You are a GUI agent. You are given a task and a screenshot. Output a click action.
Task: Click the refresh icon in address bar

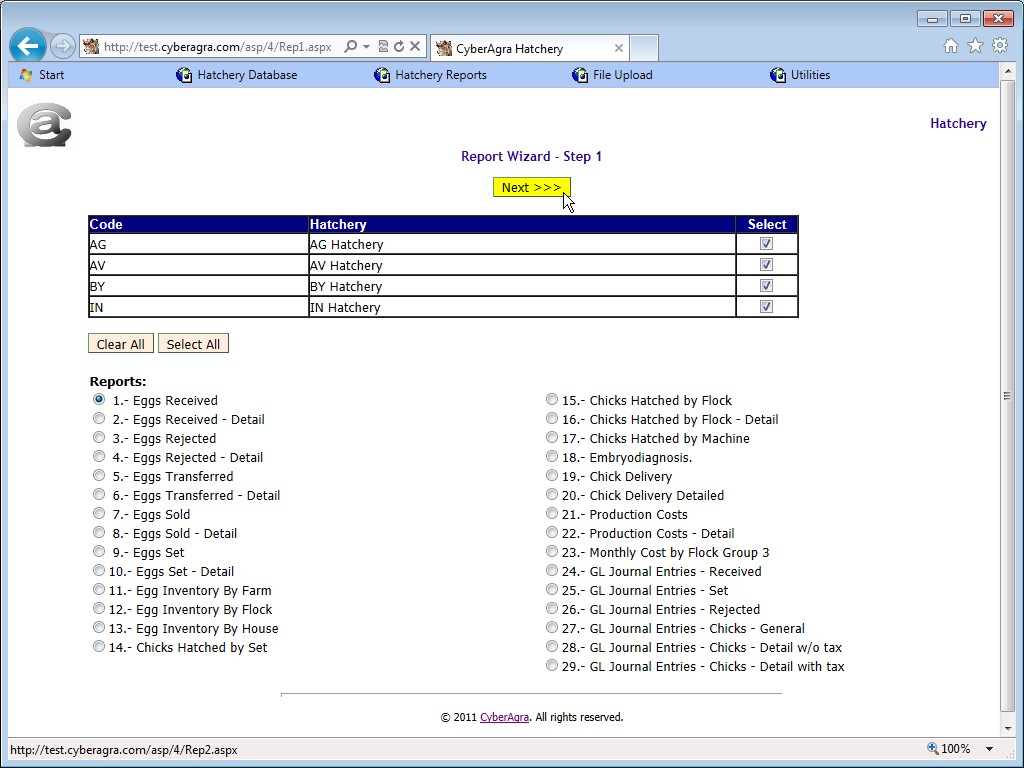pos(399,47)
